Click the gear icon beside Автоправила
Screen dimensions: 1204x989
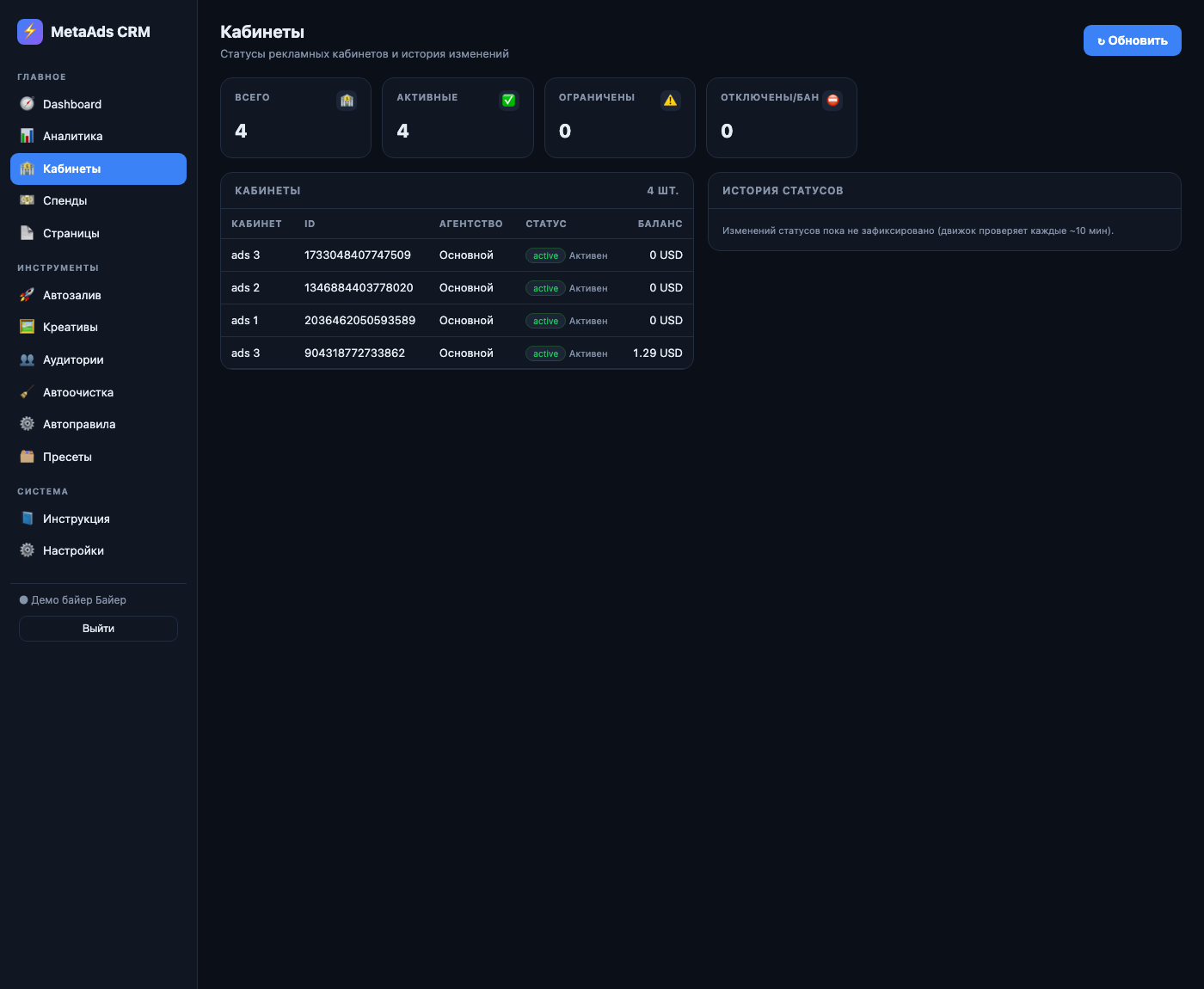pyautogui.click(x=28, y=424)
